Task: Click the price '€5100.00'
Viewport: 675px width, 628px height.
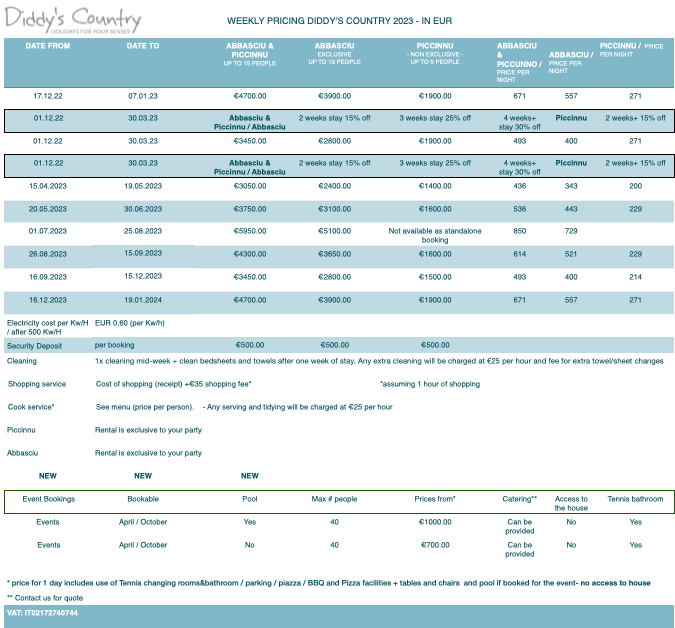Action: [334, 231]
